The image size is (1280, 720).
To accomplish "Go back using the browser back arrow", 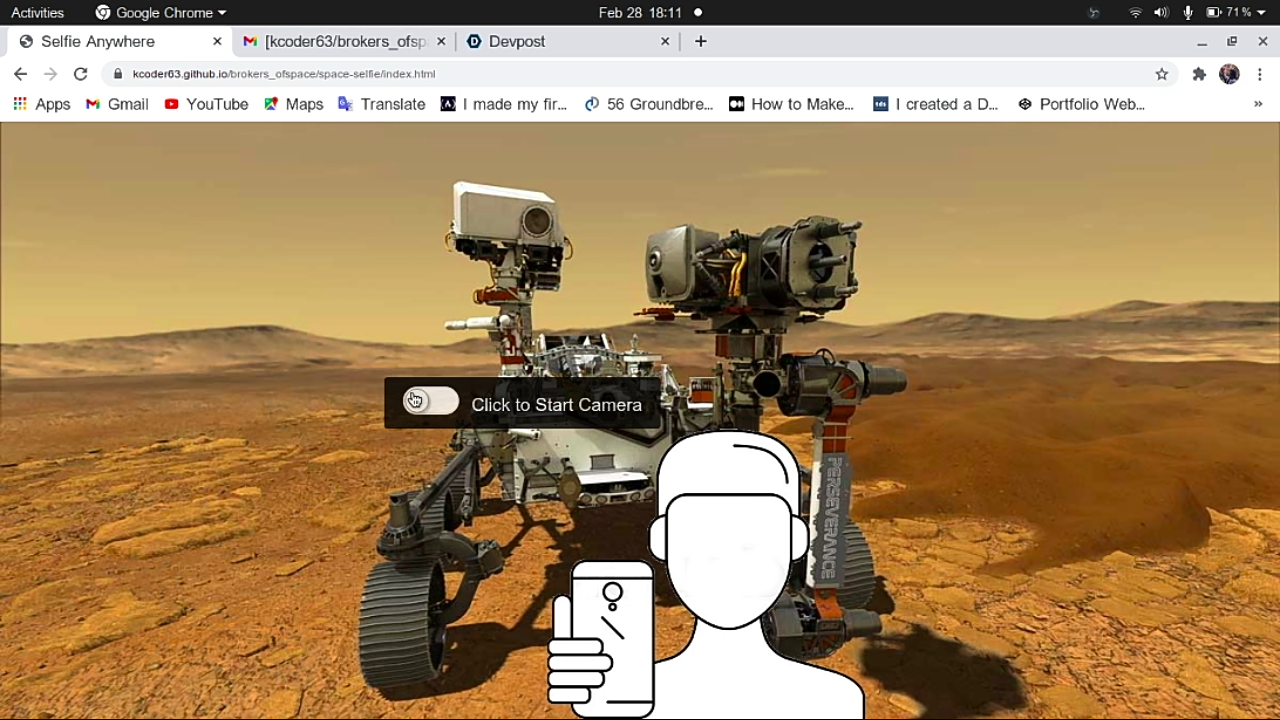I will coord(21,74).
